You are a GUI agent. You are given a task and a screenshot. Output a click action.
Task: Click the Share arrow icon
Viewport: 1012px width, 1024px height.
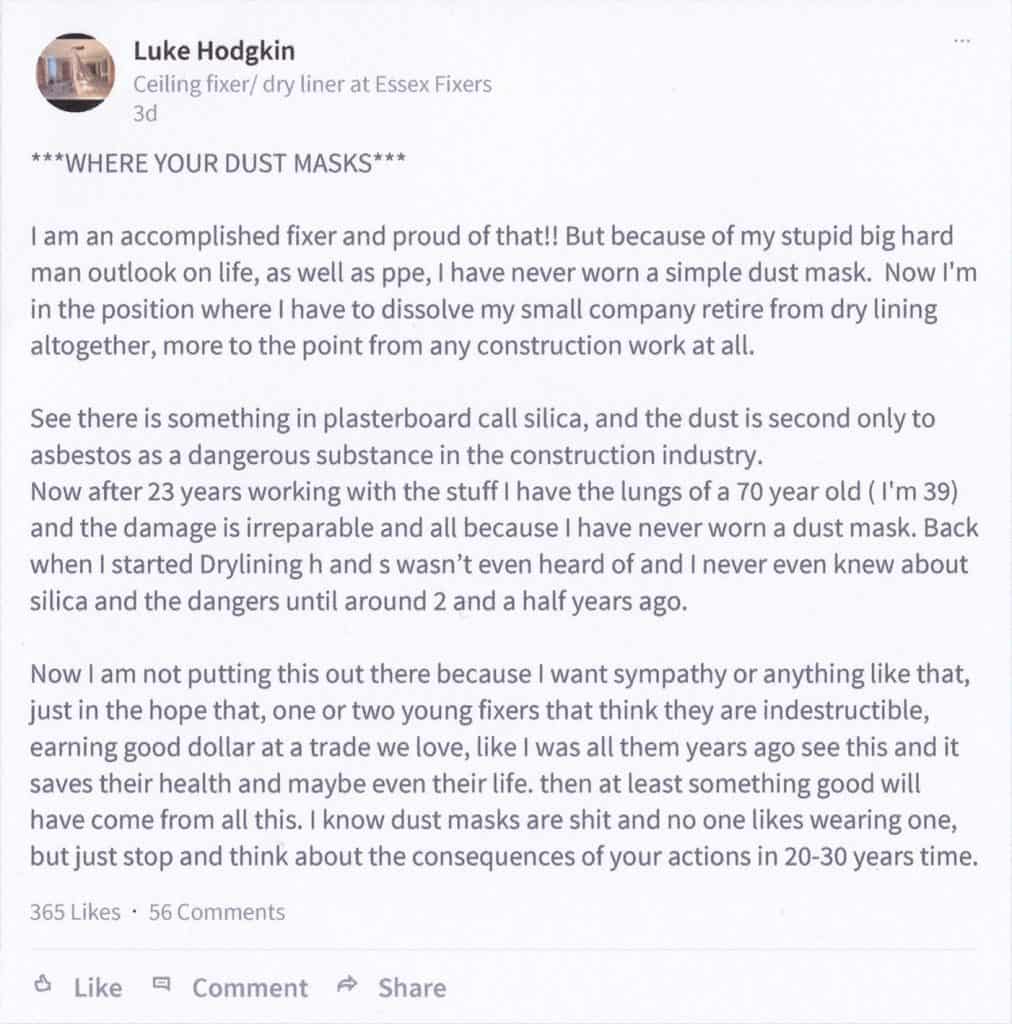coord(347,985)
